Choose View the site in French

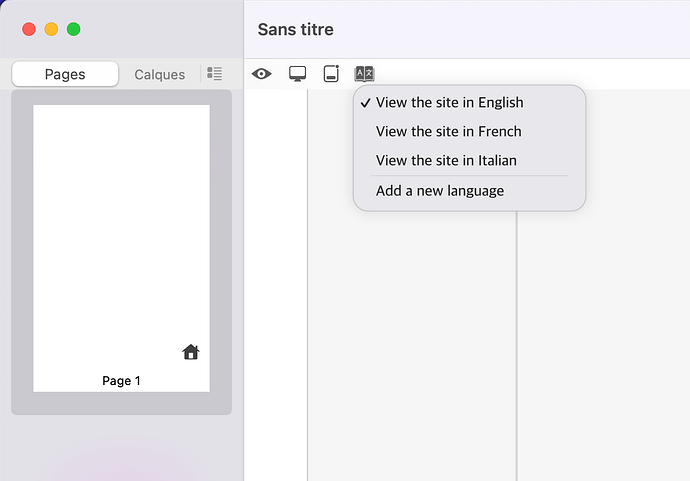(x=469, y=132)
